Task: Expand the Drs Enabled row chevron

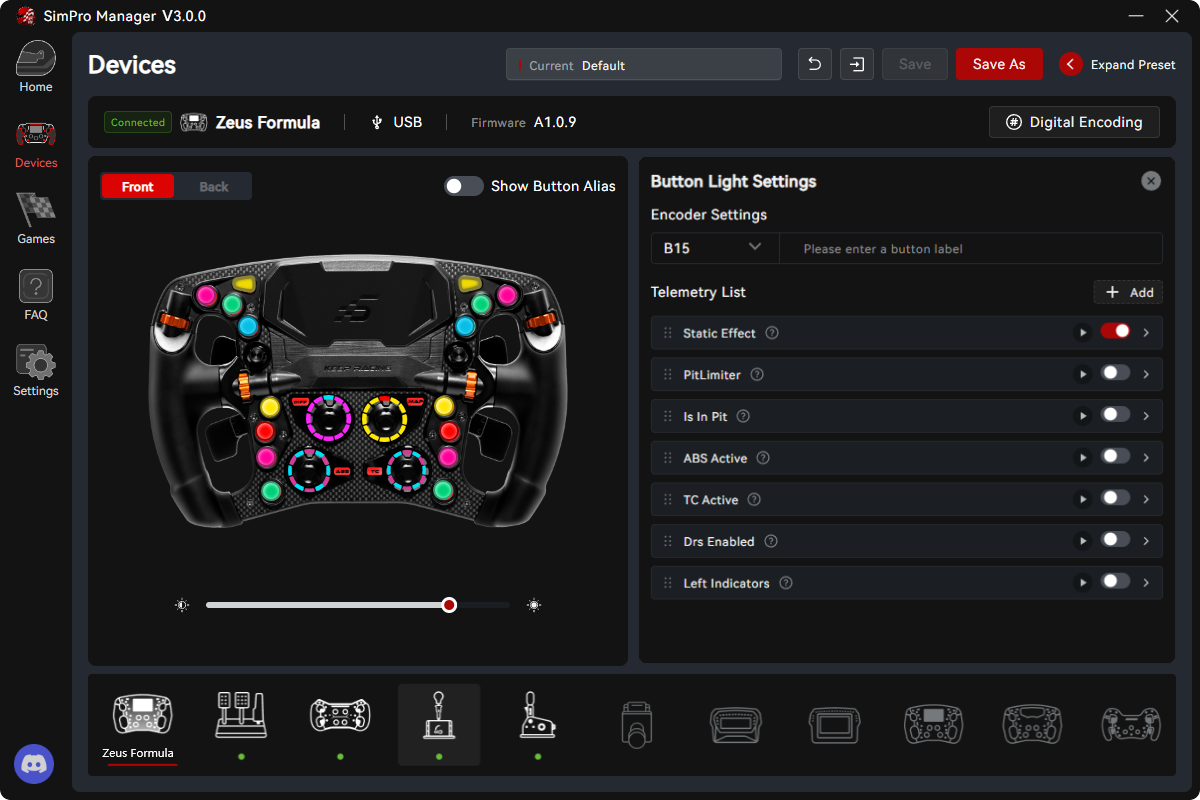Action: (1146, 541)
